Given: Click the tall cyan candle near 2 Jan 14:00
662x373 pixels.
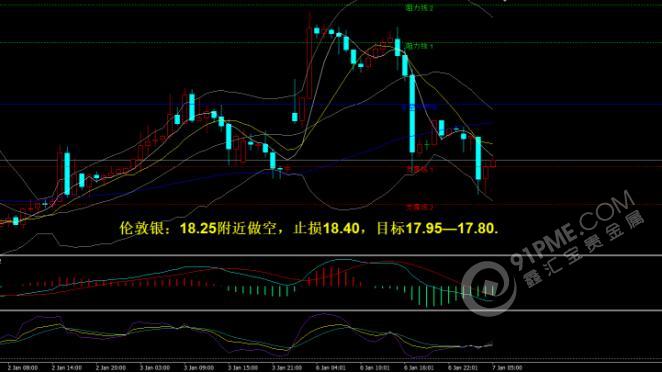Looking at the screenshot, I should [67, 174].
